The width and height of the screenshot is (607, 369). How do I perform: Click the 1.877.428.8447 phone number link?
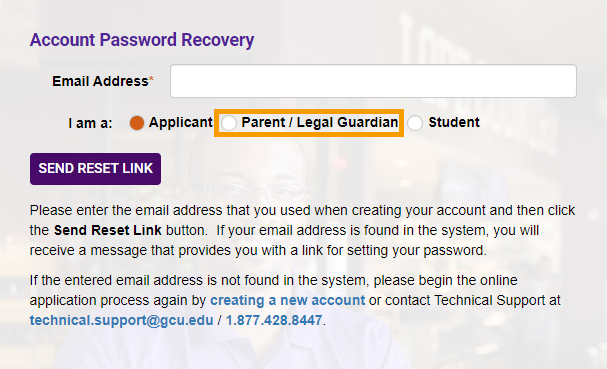click(x=274, y=320)
